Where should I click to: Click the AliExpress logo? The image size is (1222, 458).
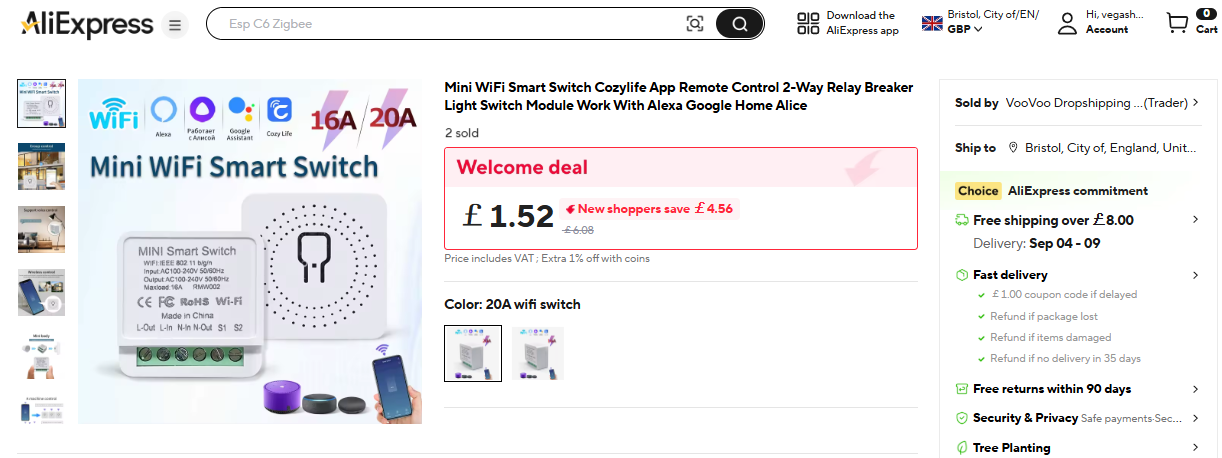click(x=86, y=24)
